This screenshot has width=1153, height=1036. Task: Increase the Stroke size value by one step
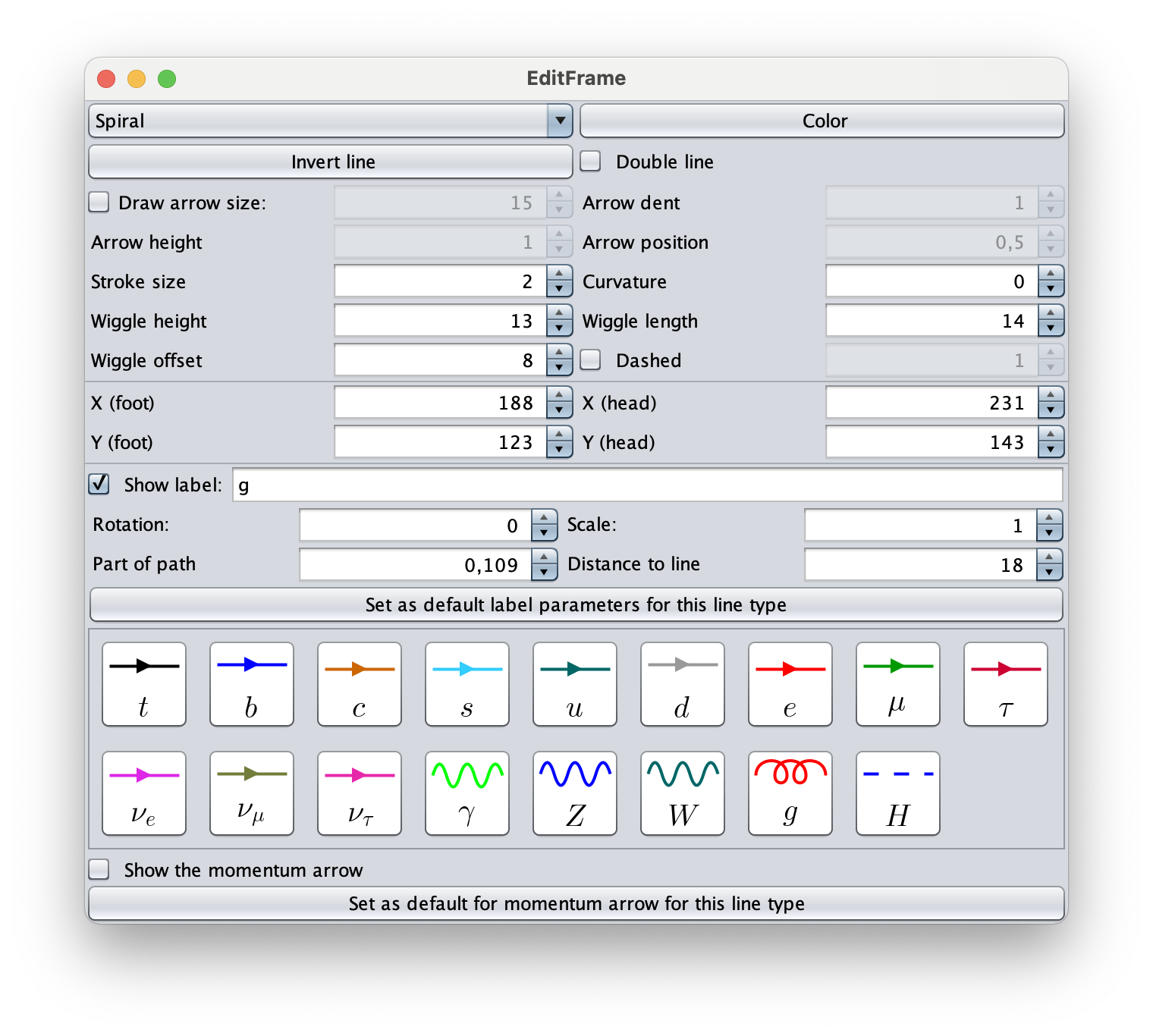559,274
